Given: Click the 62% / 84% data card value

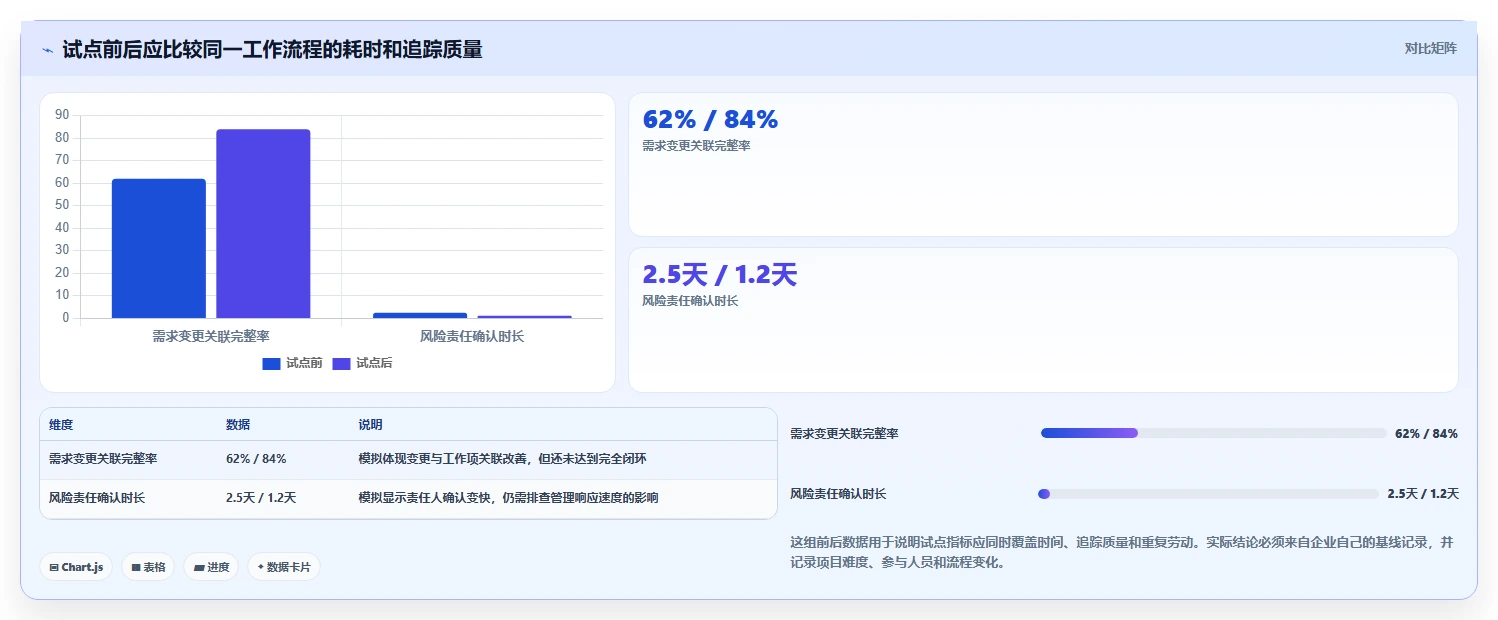Looking at the screenshot, I should pyautogui.click(x=710, y=120).
